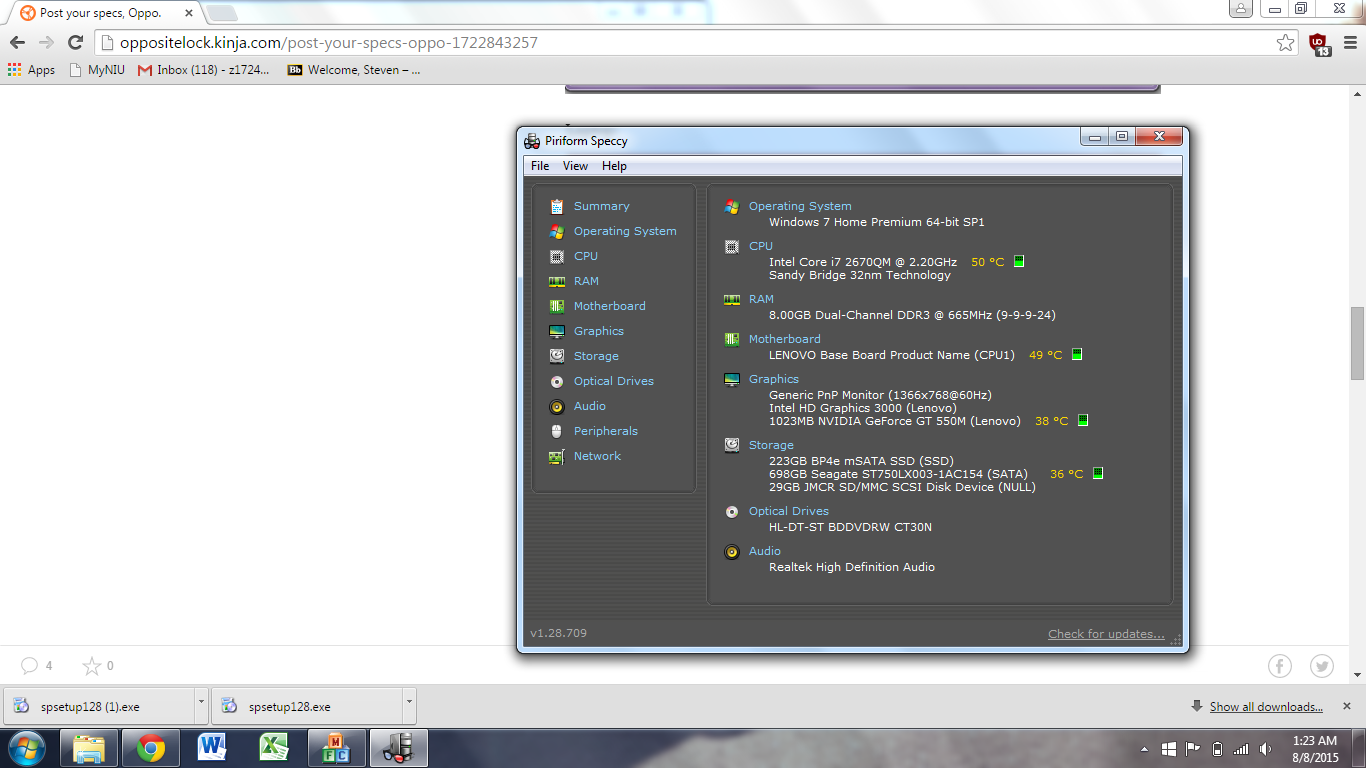The image size is (1366, 768).
Task: Show hidden system tray icons arrow
Action: coord(1144,749)
